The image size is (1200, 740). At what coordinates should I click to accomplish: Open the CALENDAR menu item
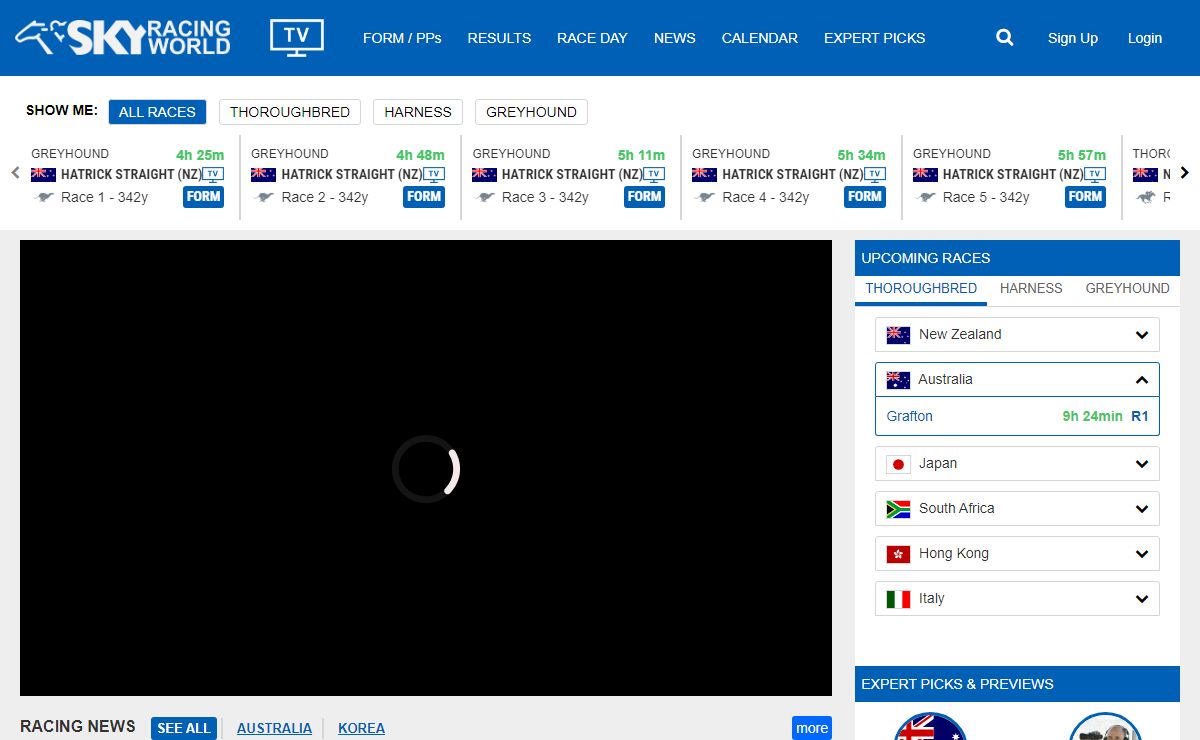tap(760, 38)
